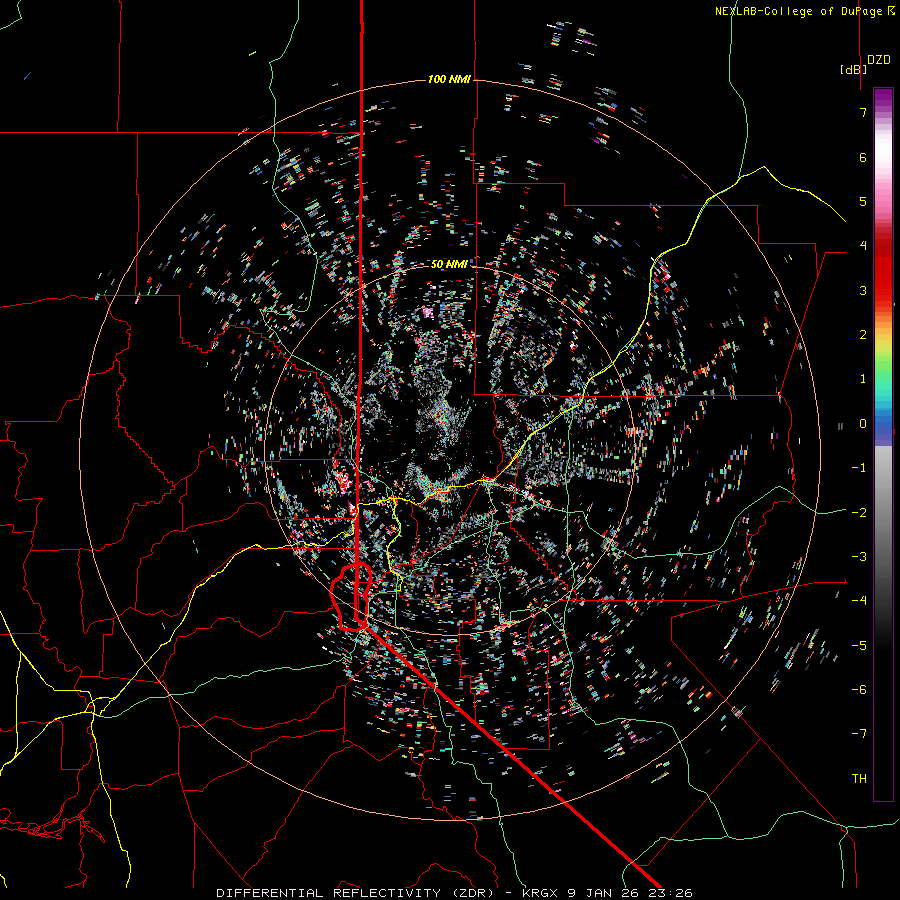Click the -6 value on color scale
The image size is (900, 900).
(859, 690)
